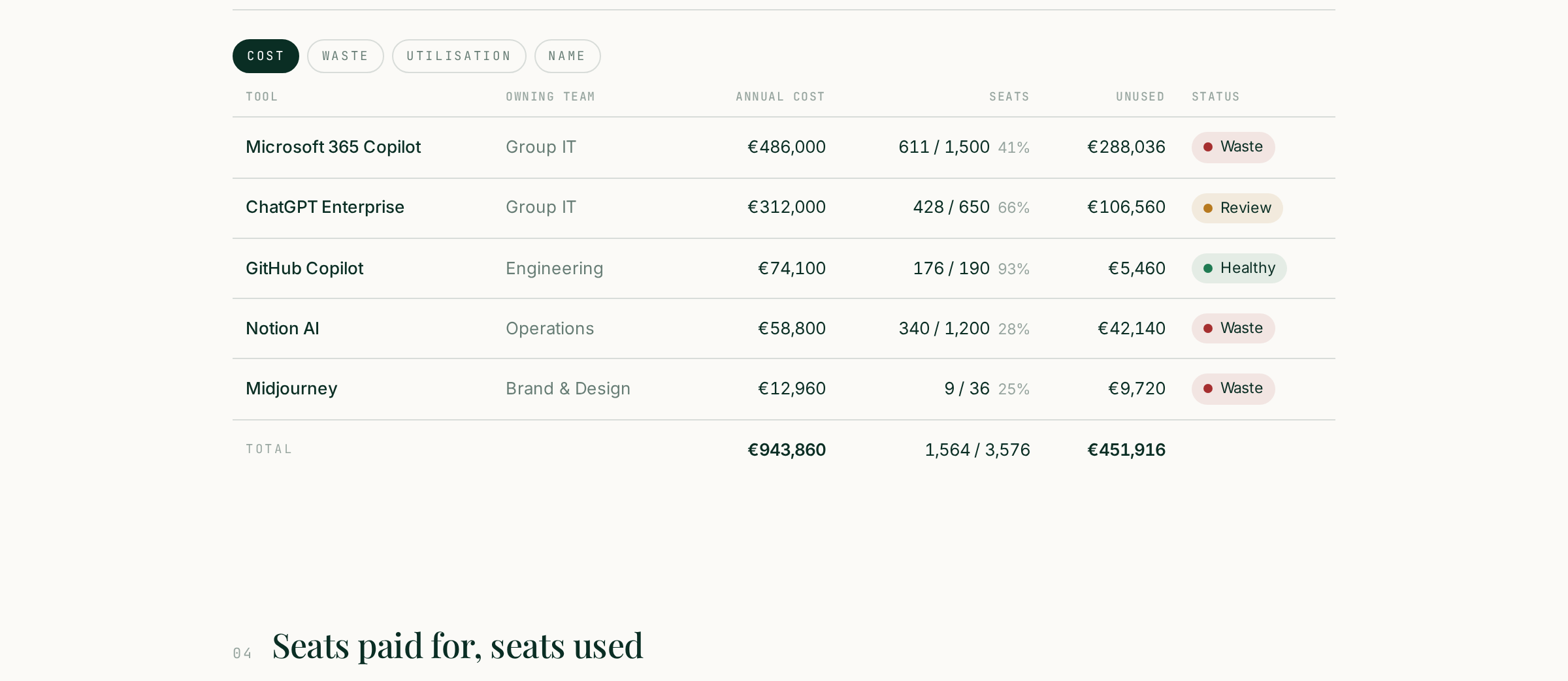Click the 176 / 190 seats figure
1568x681 pixels.
point(951,268)
